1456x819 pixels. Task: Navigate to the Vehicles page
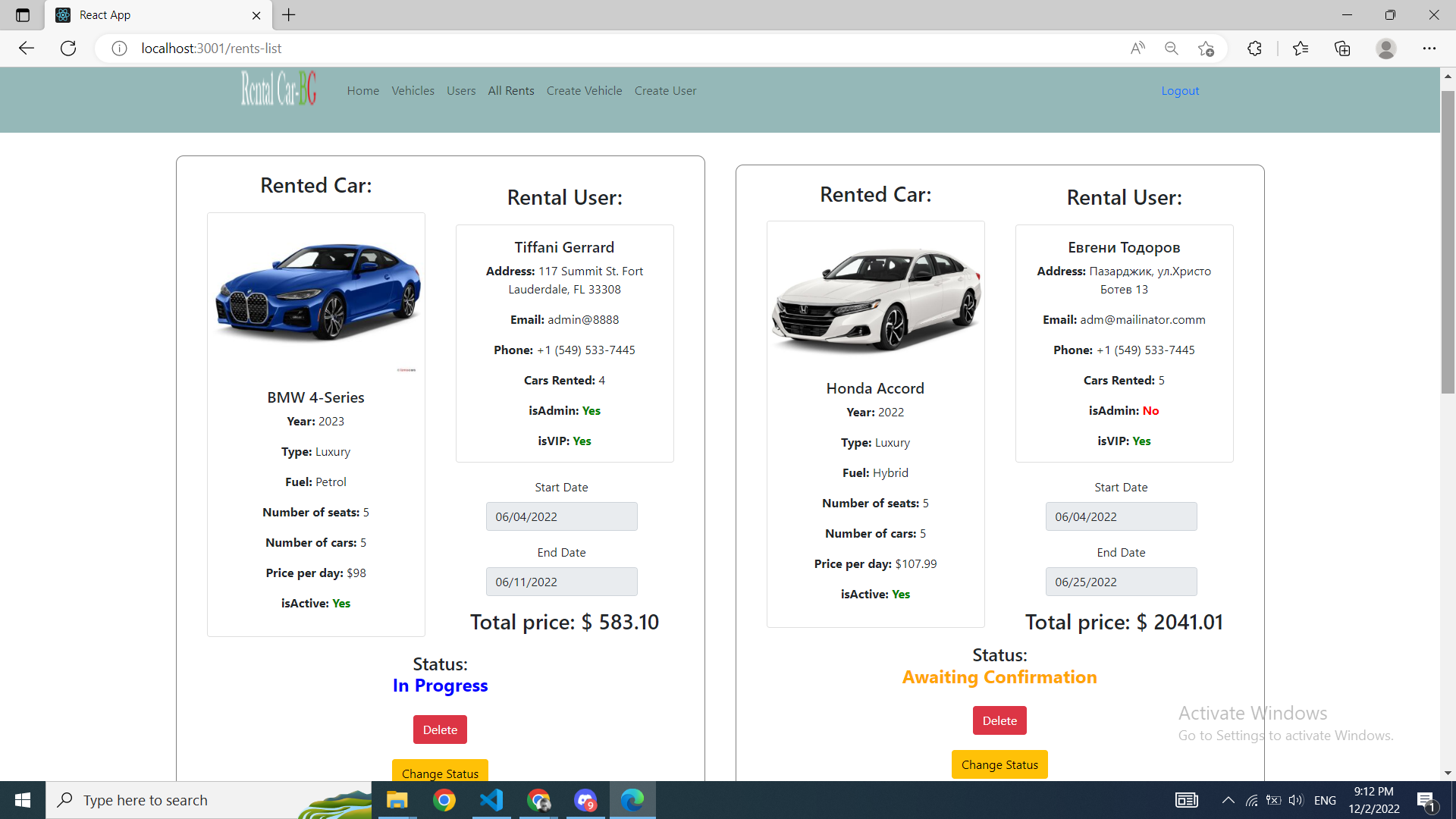coord(413,90)
